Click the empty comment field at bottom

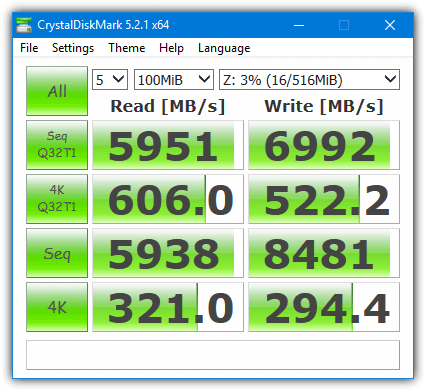pos(213,355)
